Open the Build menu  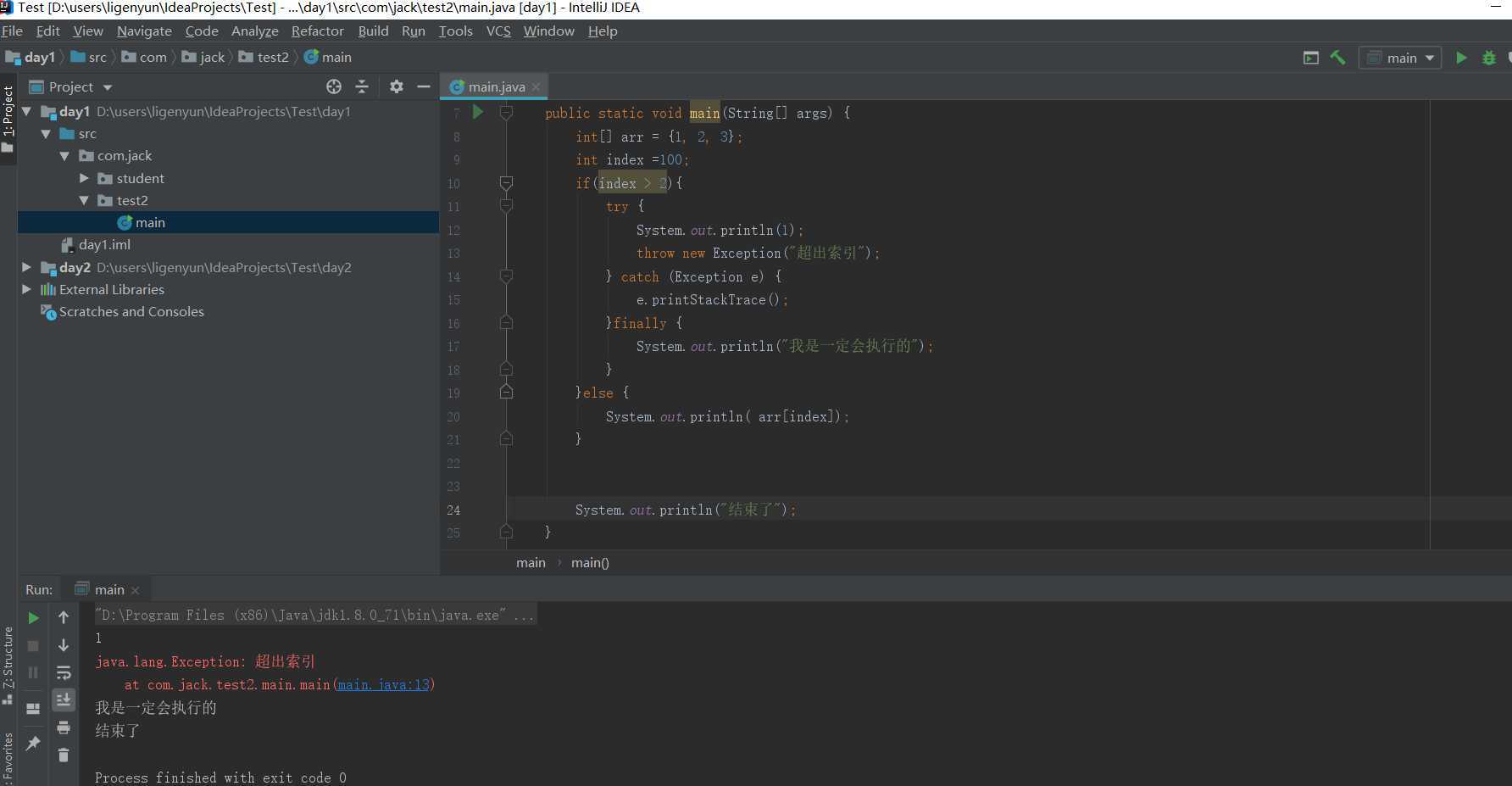click(x=373, y=31)
